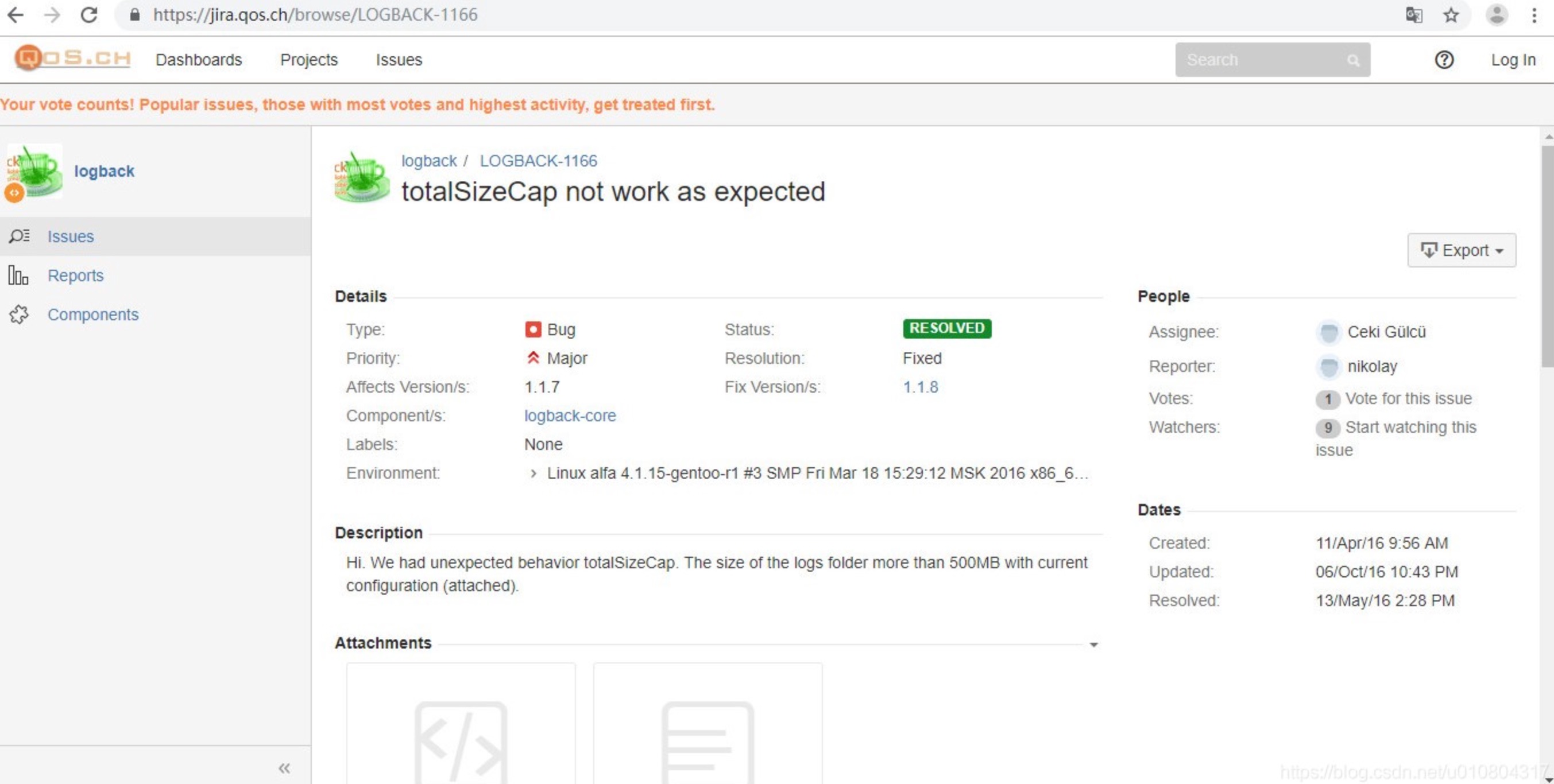
Task: Click the Resolved date 13/May/16 2:28 PM
Action: pos(1385,601)
